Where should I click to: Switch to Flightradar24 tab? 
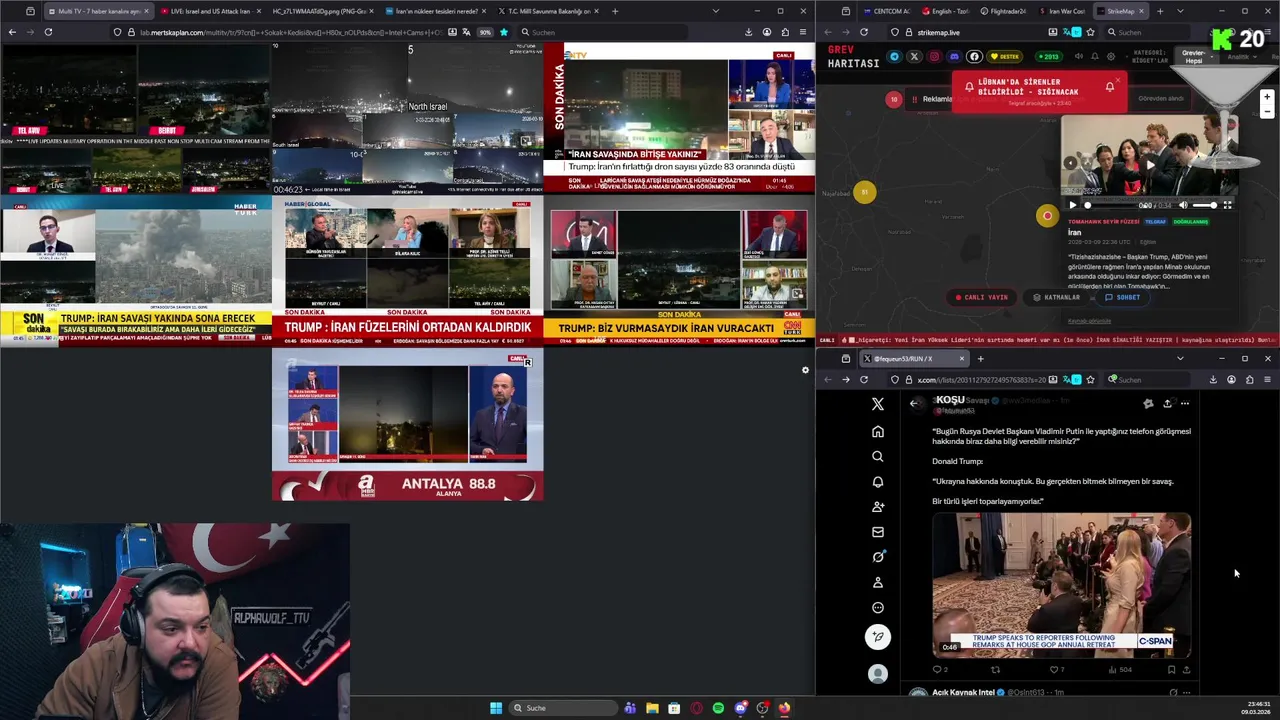click(1003, 11)
